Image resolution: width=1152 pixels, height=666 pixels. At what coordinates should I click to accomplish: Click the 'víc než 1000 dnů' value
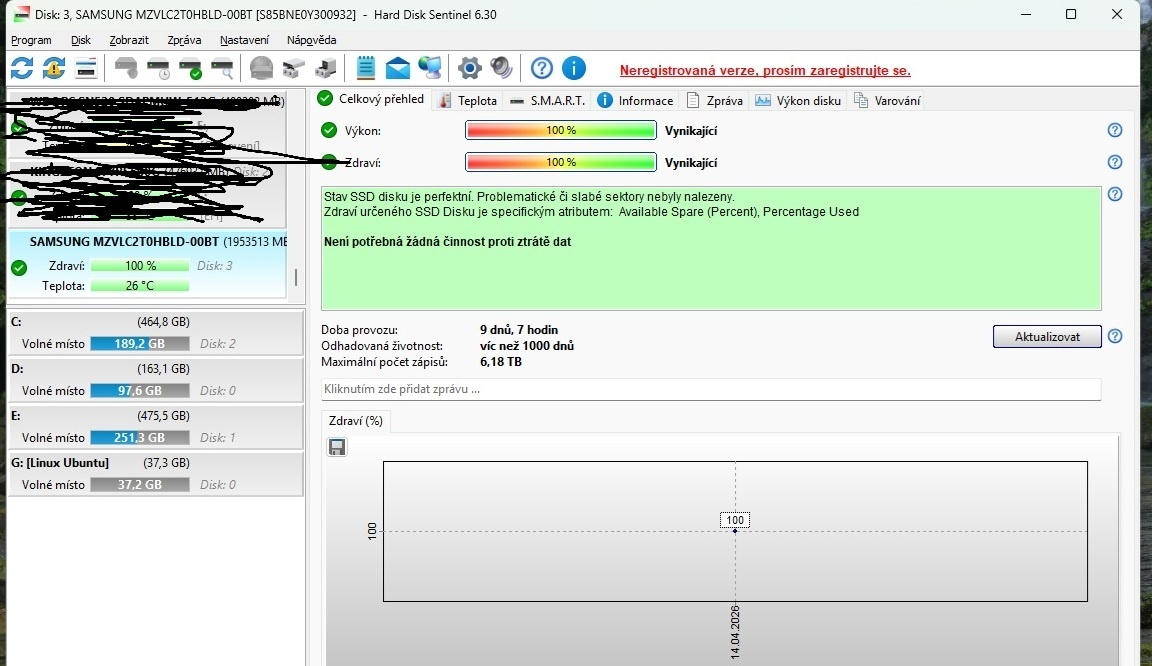(527, 345)
